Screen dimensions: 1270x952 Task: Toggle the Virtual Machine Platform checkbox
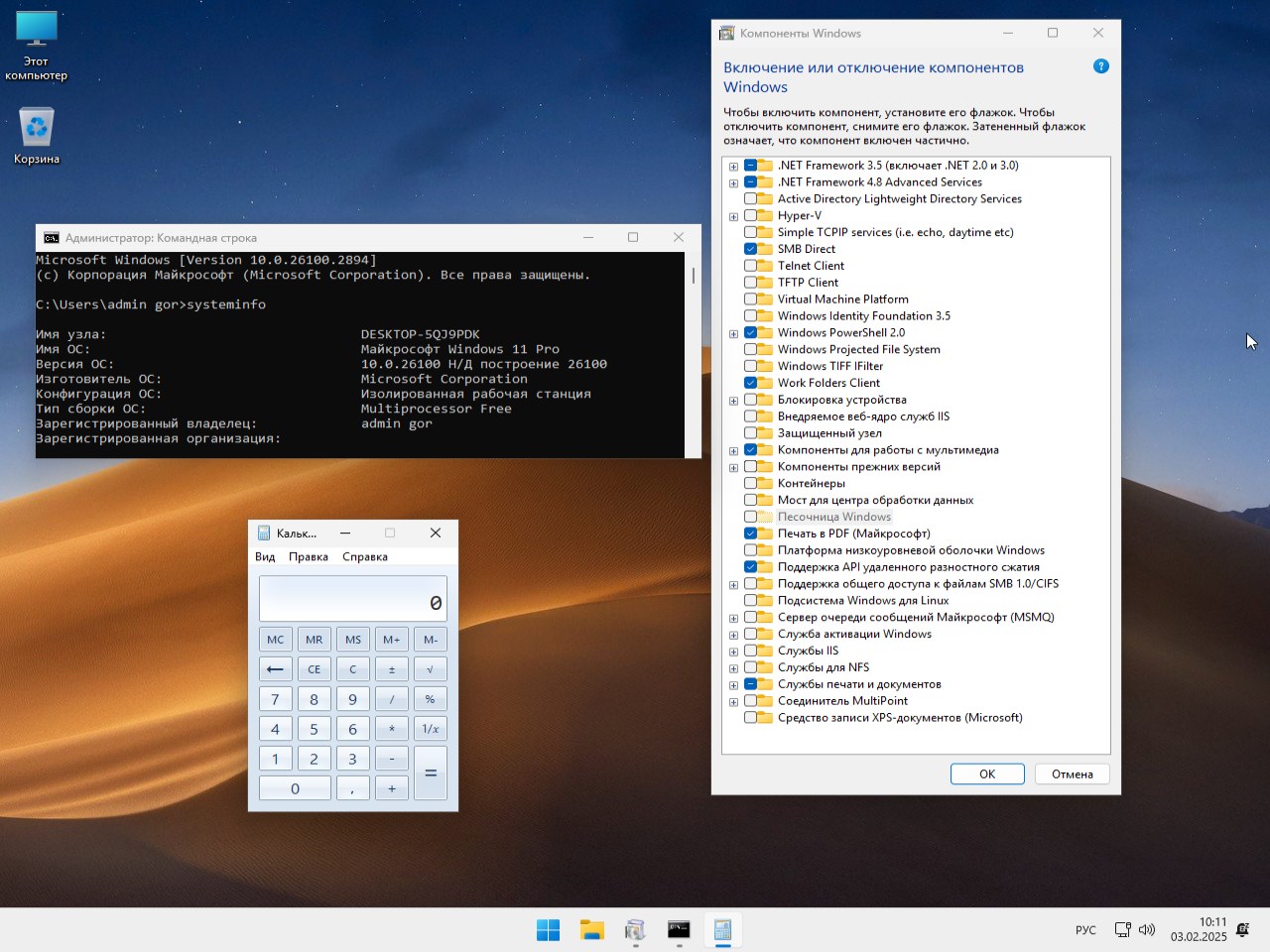[751, 299]
